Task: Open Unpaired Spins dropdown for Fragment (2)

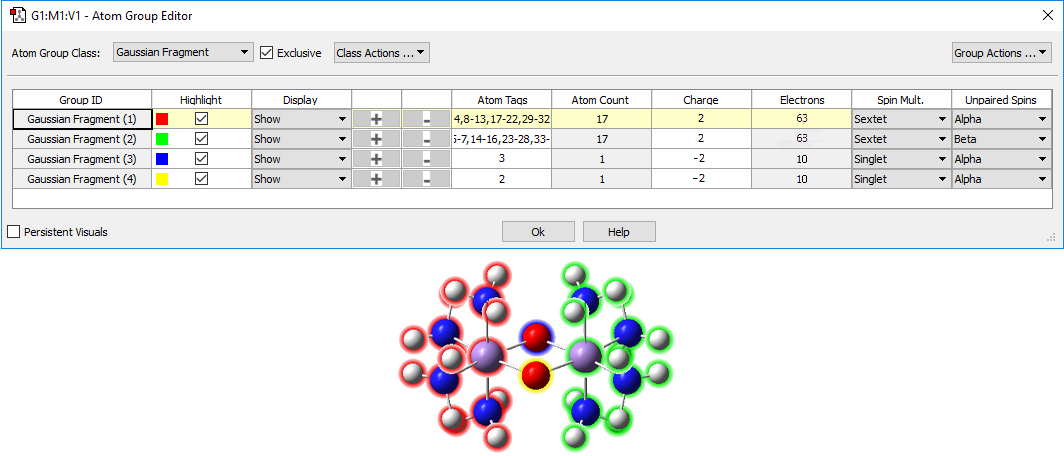Action: (1000, 139)
